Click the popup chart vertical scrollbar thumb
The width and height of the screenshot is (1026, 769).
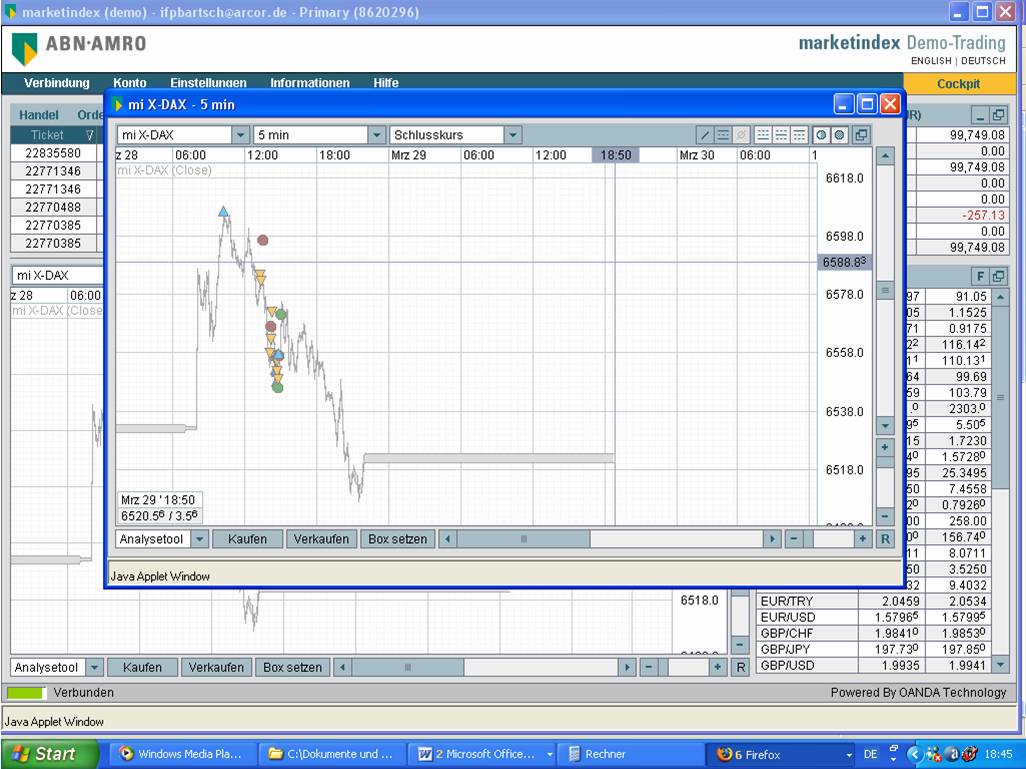click(x=885, y=290)
